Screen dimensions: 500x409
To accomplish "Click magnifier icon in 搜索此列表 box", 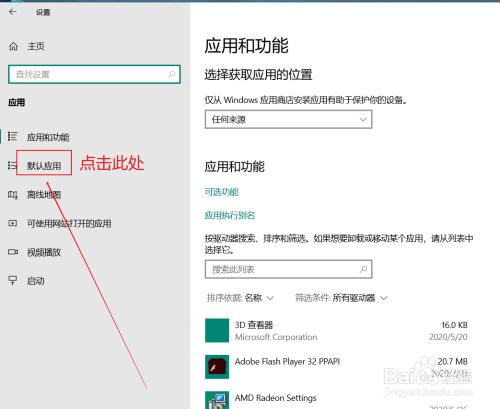I will [363, 269].
